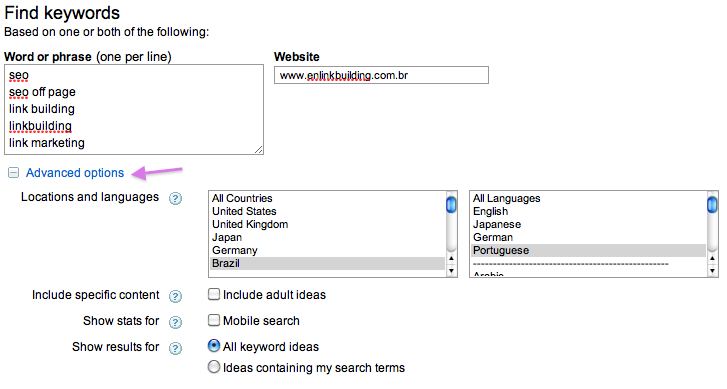The width and height of the screenshot is (727, 389).
Task: Click countries list scroll down arrow
Action: pyautogui.click(x=451, y=271)
